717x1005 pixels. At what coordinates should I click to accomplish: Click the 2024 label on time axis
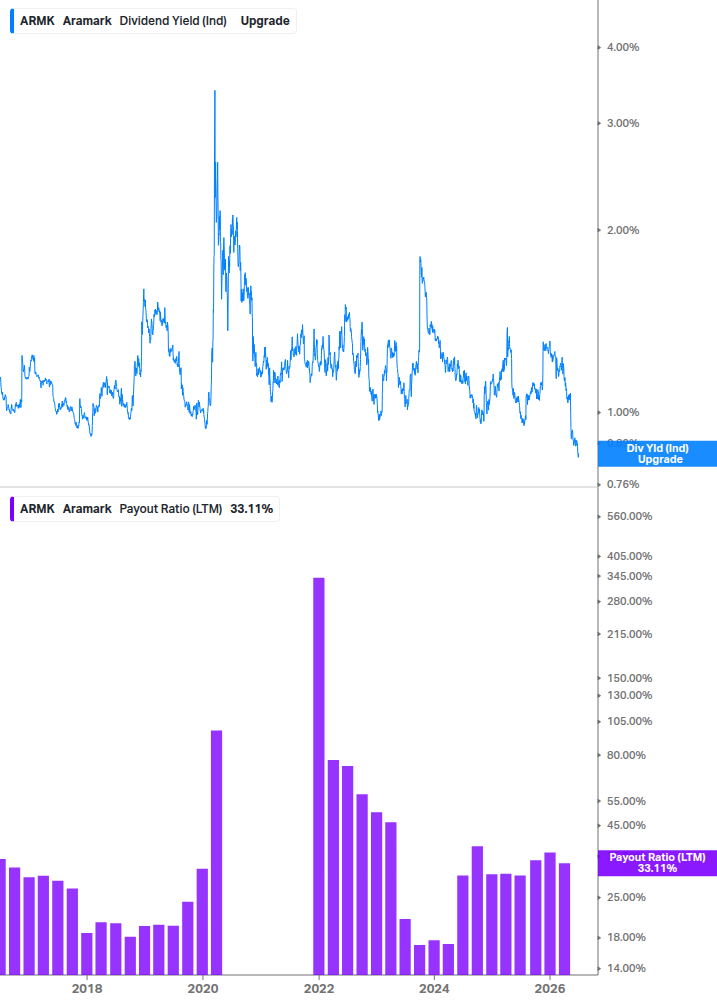(x=434, y=988)
